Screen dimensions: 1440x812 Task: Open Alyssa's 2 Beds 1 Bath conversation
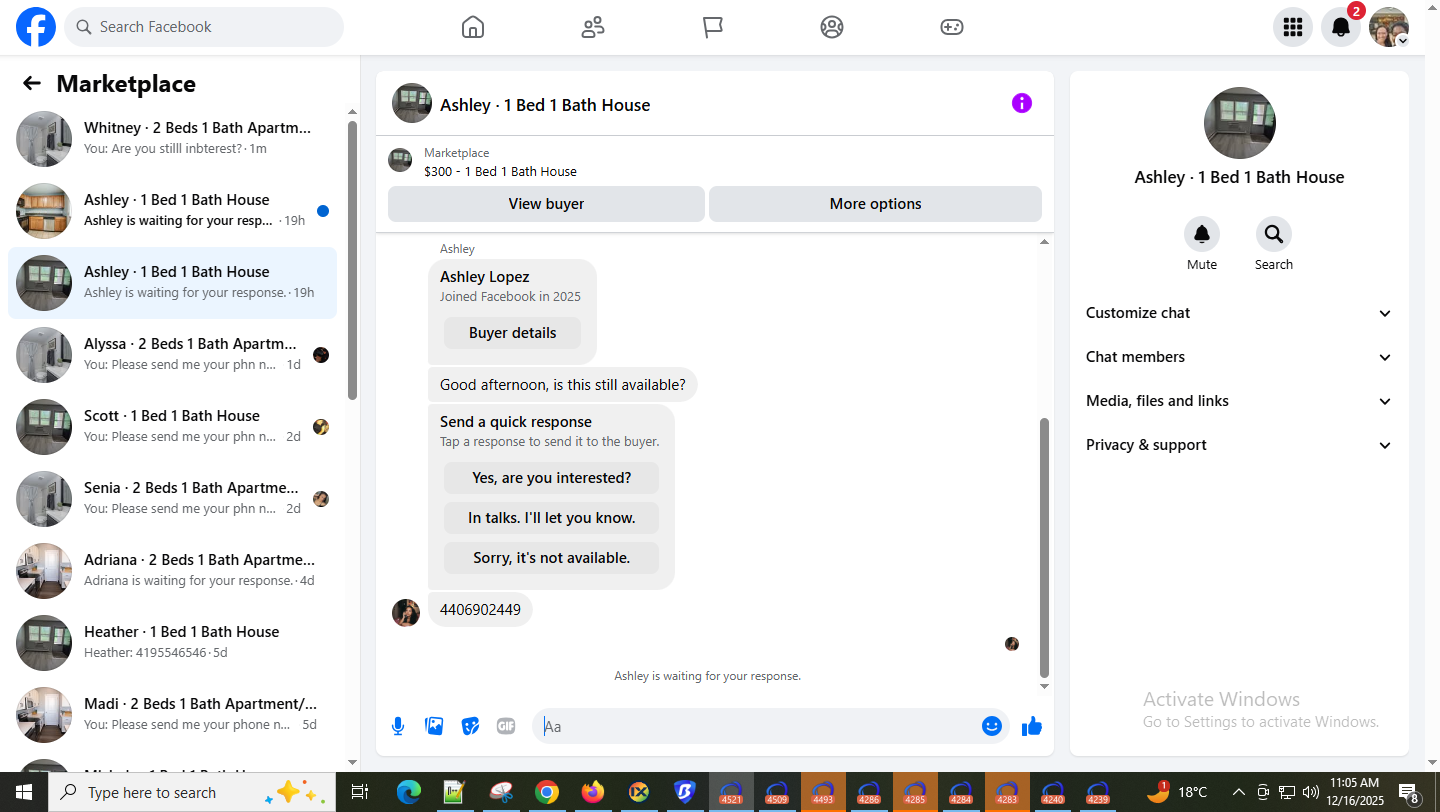tap(172, 355)
